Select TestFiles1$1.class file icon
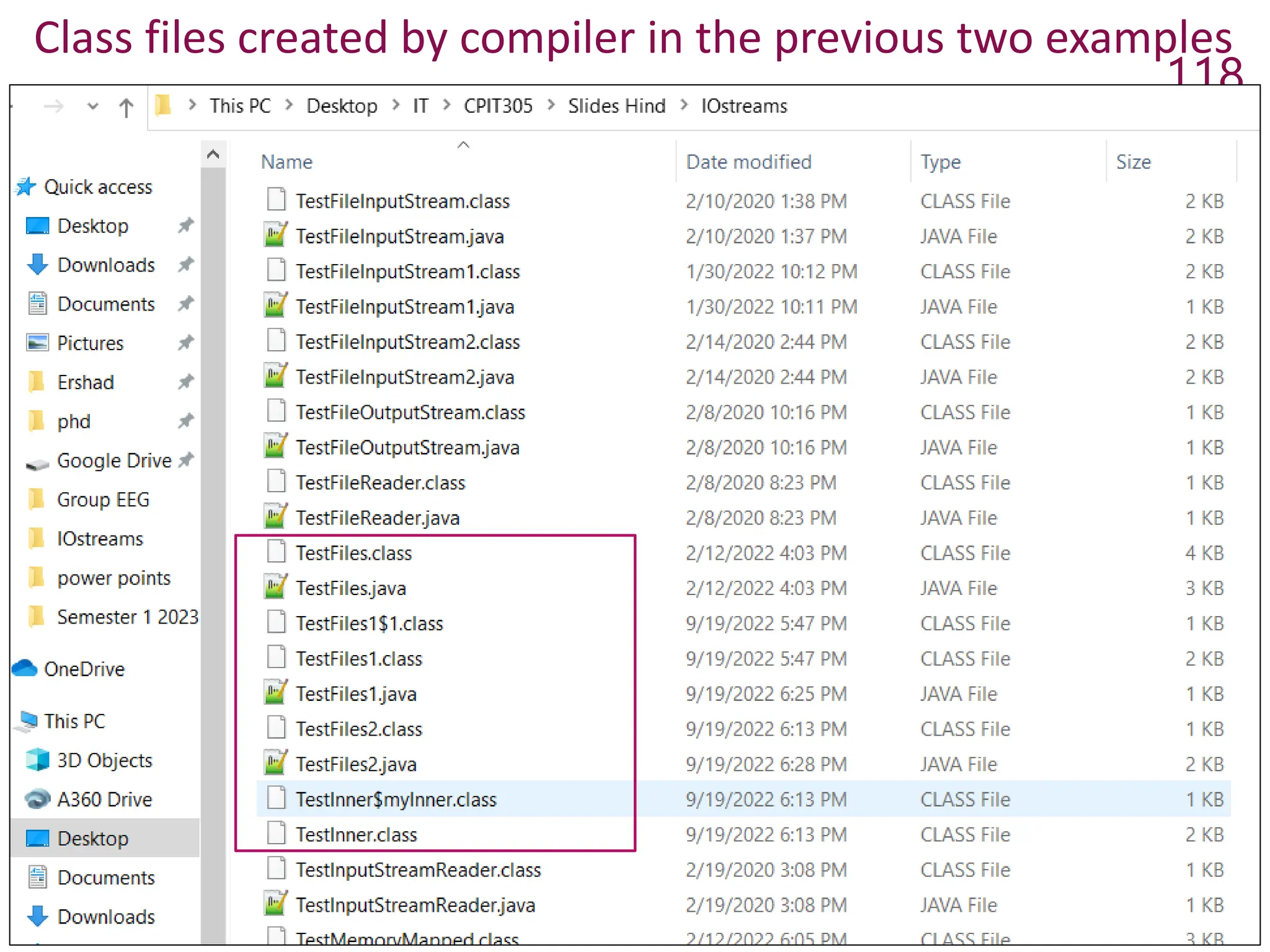This screenshot has height=952, width=1270. coord(276,622)
